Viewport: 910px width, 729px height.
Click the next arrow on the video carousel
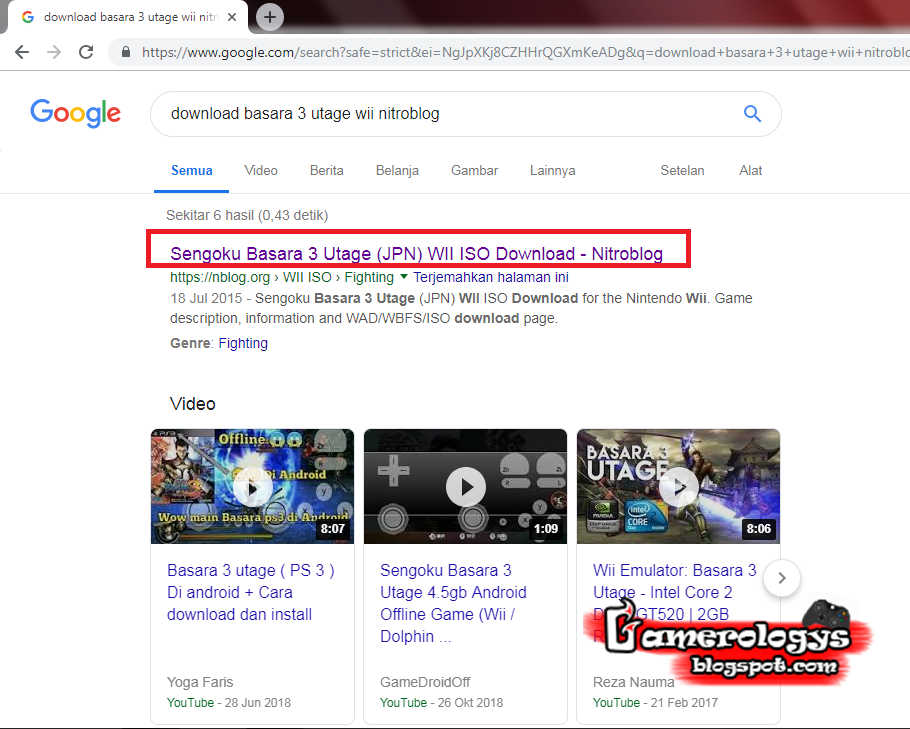pyautogui.click(x=781, y=578)
